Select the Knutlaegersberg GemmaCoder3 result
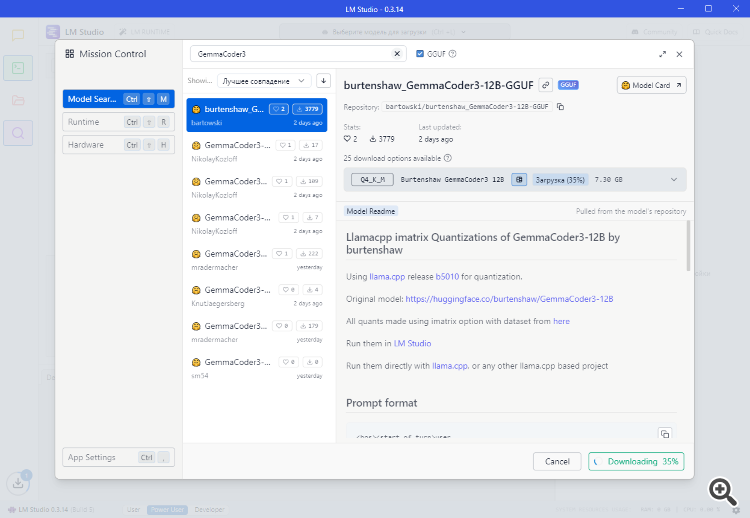 (x=257, y=296)
